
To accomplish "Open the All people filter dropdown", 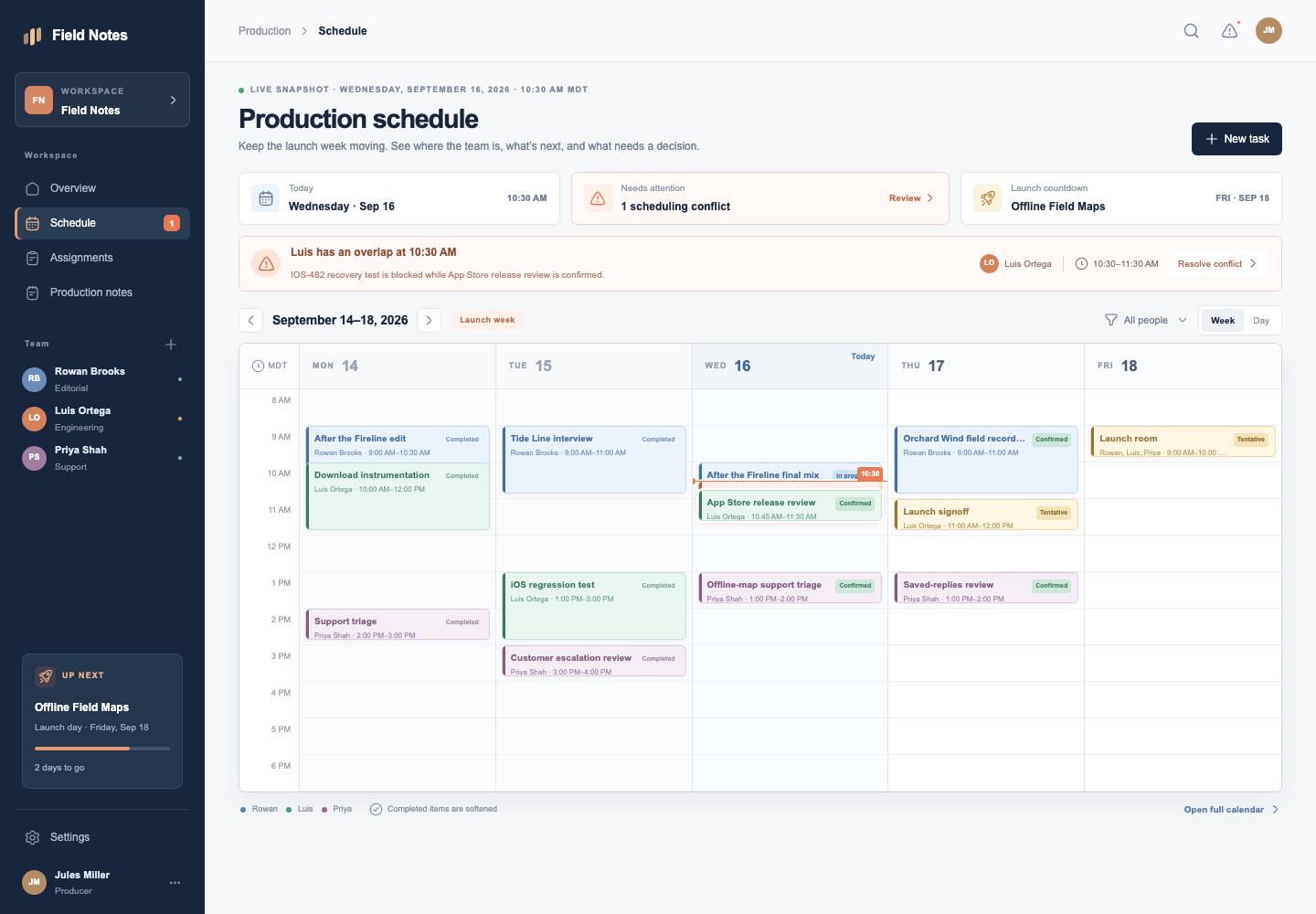I will (1146, 321).
